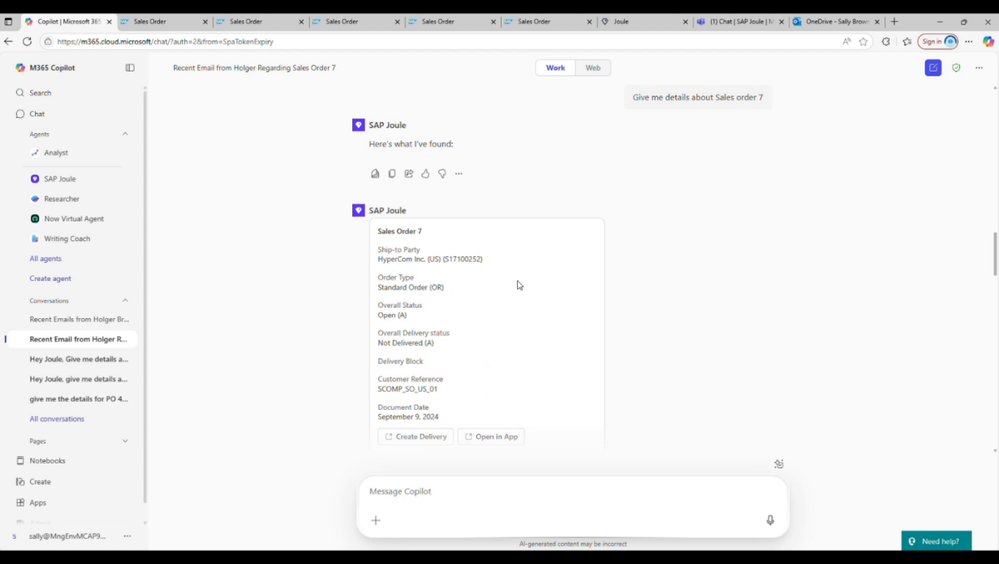Collapse the sidebar with the panel toggle icon
Viewport: 999px width, 564px height.
click(x=130, y=68)
